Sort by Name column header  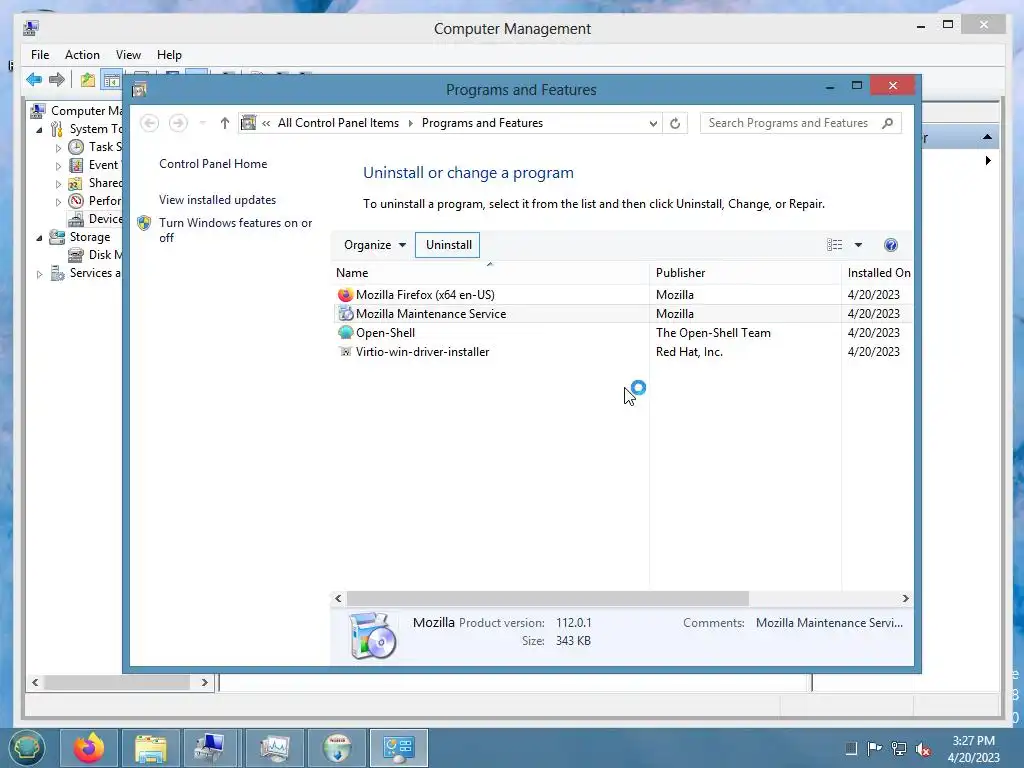coord(490,273)
